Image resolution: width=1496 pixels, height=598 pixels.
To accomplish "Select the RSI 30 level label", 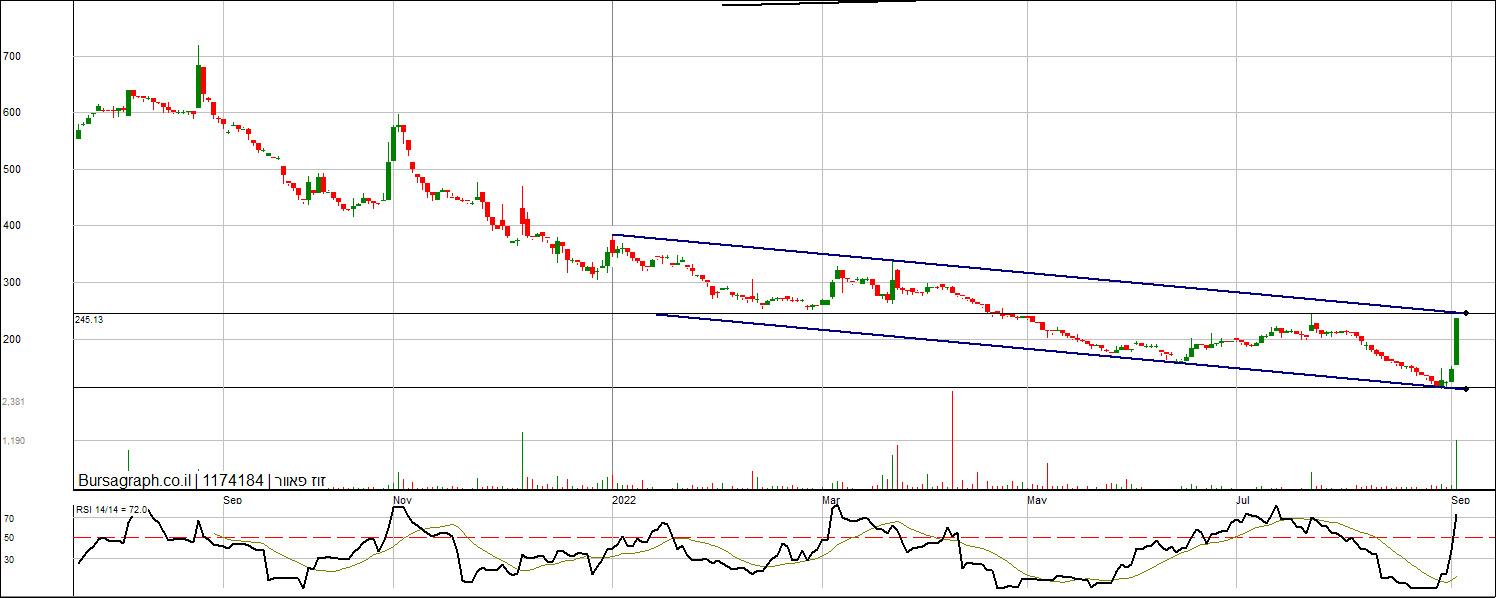I will point(8,559).
